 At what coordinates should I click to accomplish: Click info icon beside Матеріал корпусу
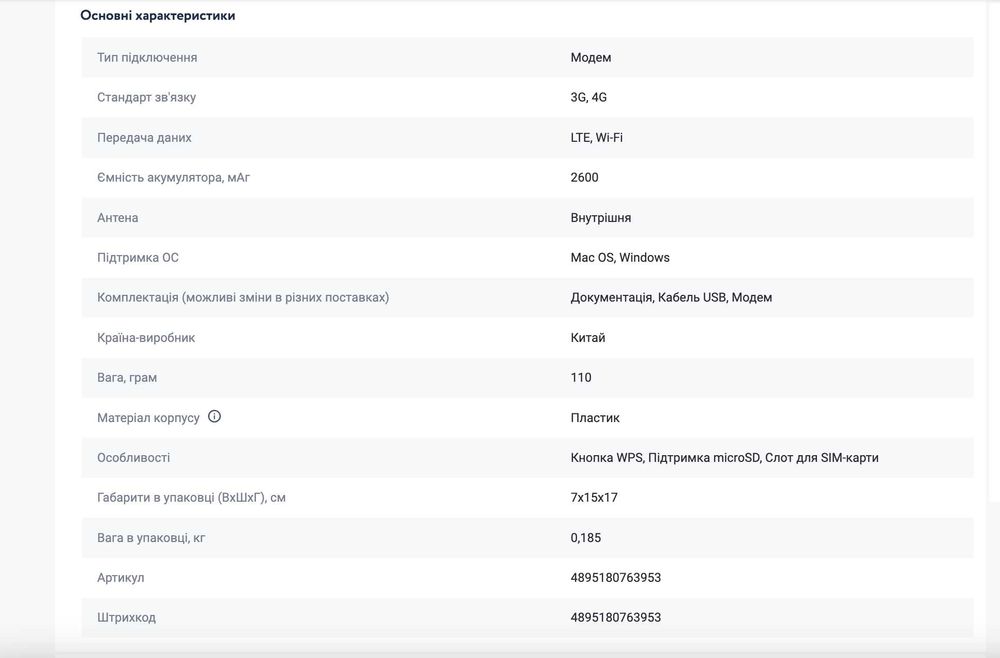214,417
